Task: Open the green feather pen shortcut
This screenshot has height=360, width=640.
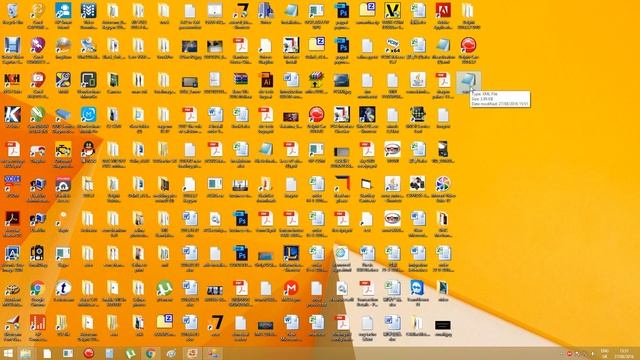Action: tap(38, 116)
